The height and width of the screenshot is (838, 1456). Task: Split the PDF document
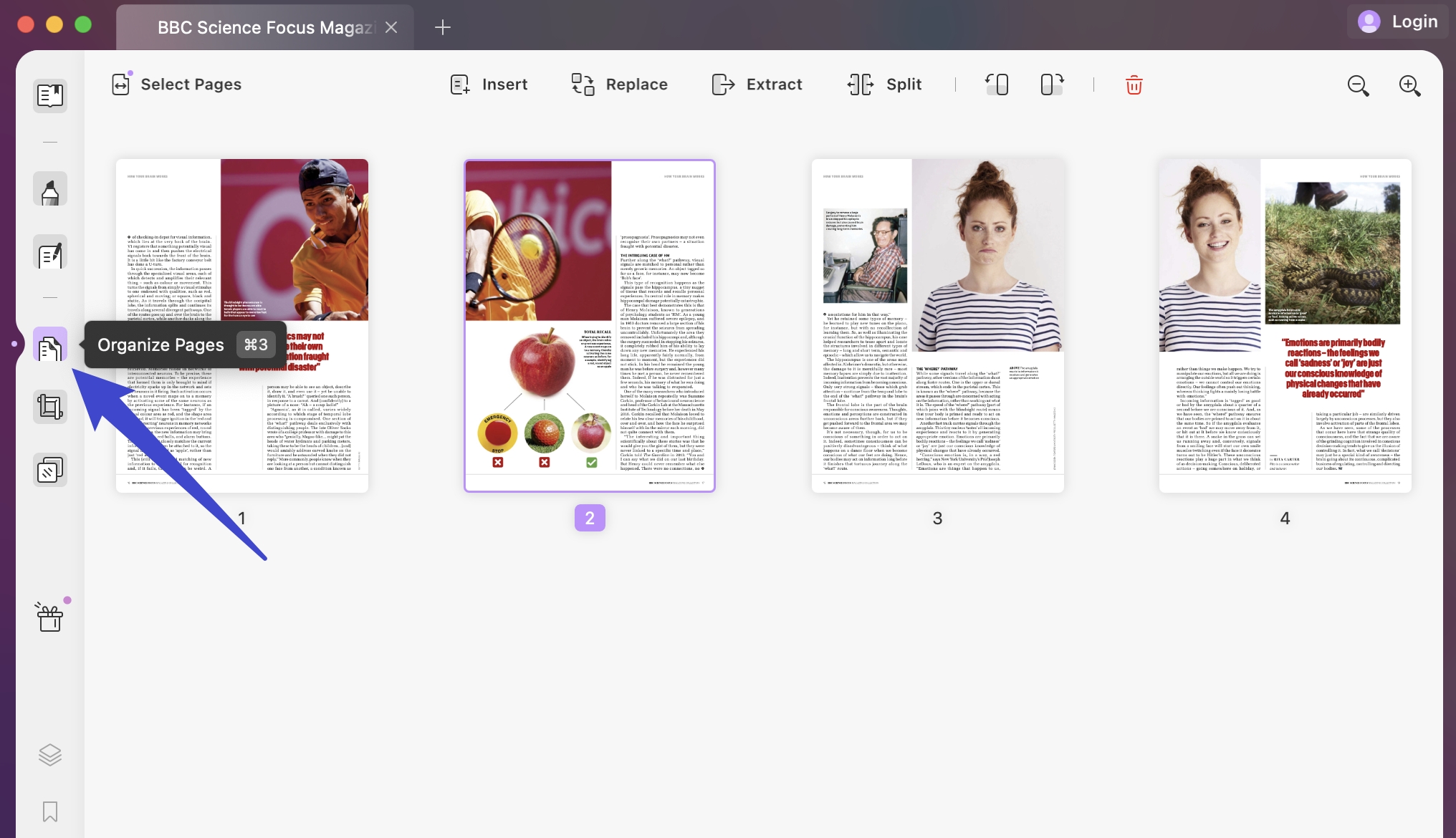883,84
